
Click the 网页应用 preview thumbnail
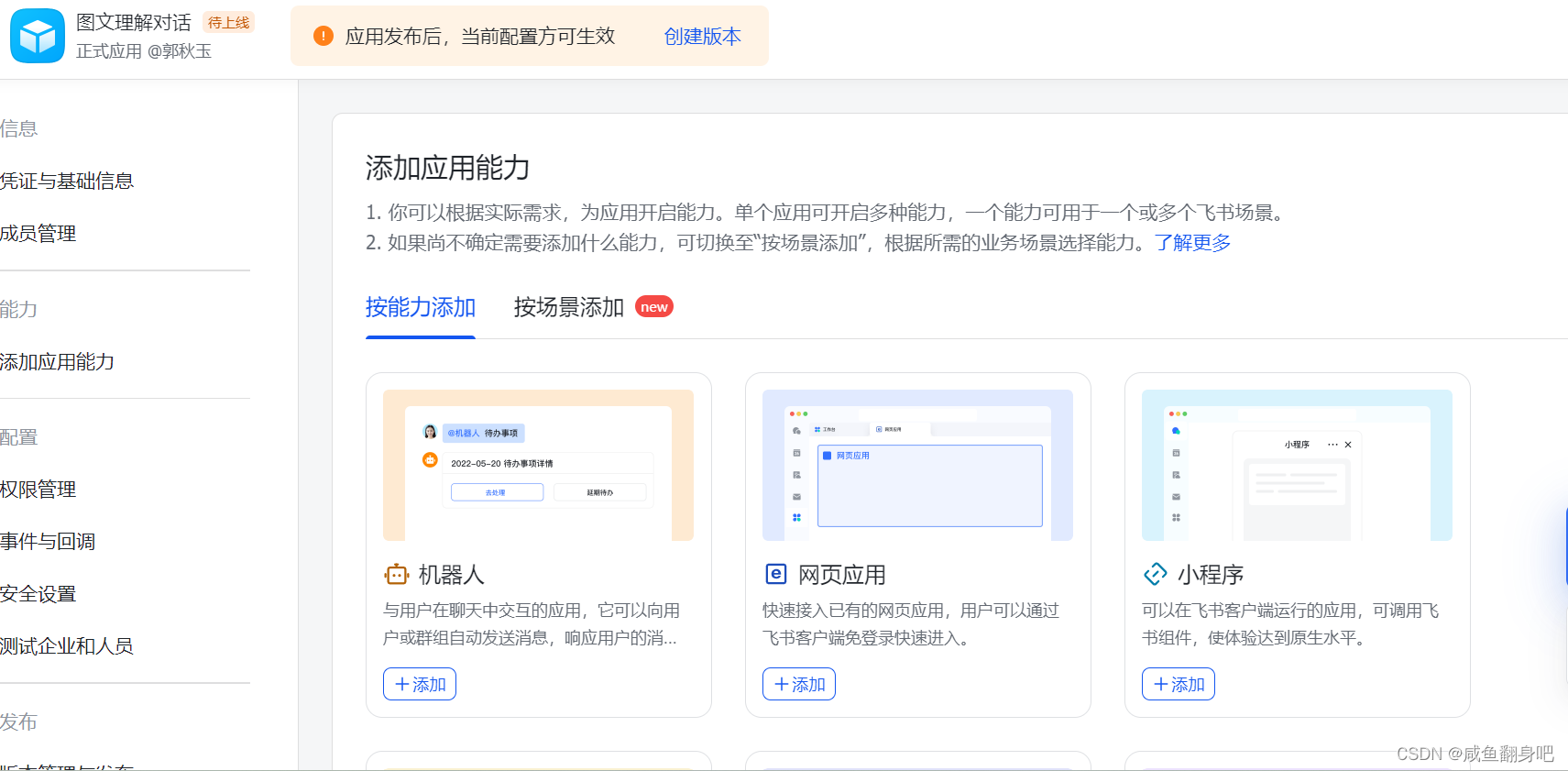point(918,465)
